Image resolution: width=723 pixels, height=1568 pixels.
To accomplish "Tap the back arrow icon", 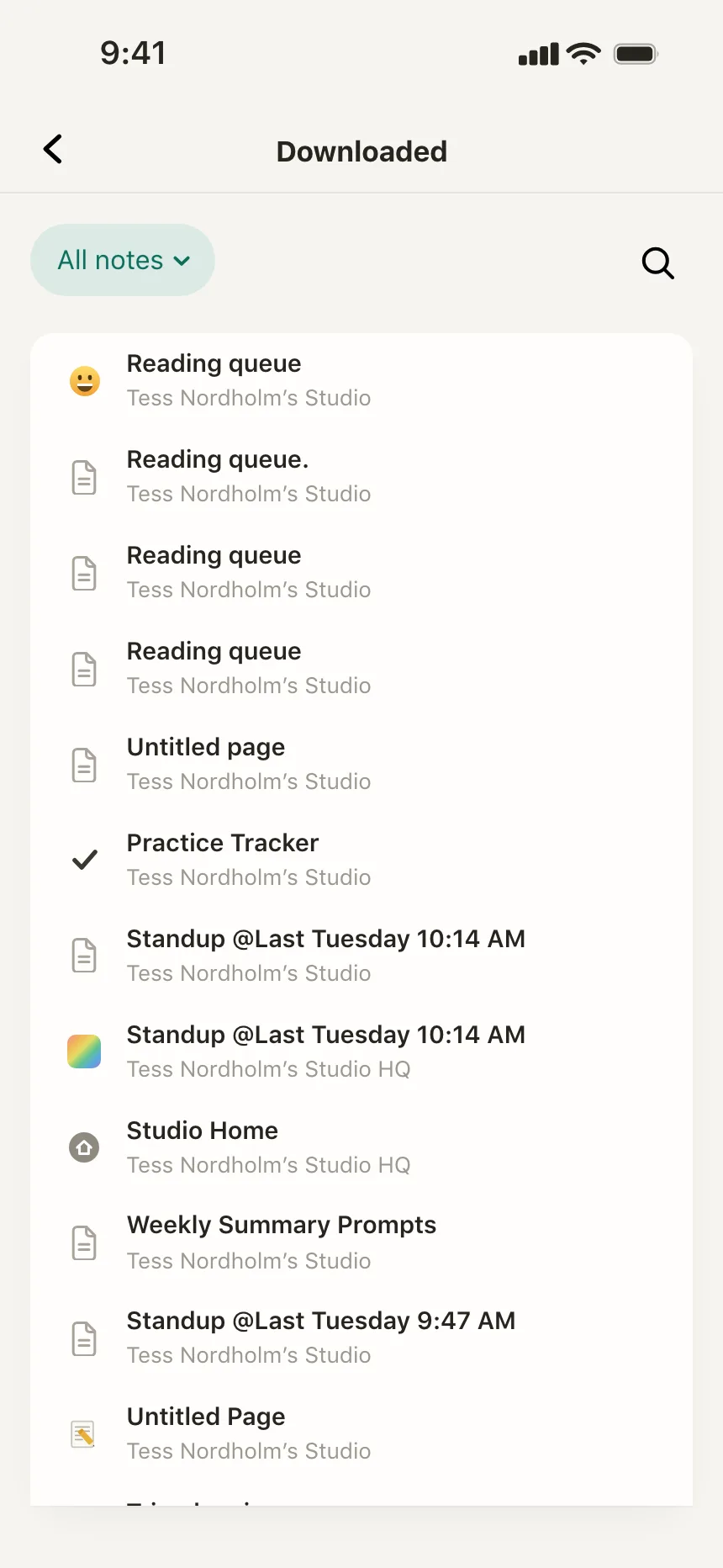I will [x=53, y=150].
